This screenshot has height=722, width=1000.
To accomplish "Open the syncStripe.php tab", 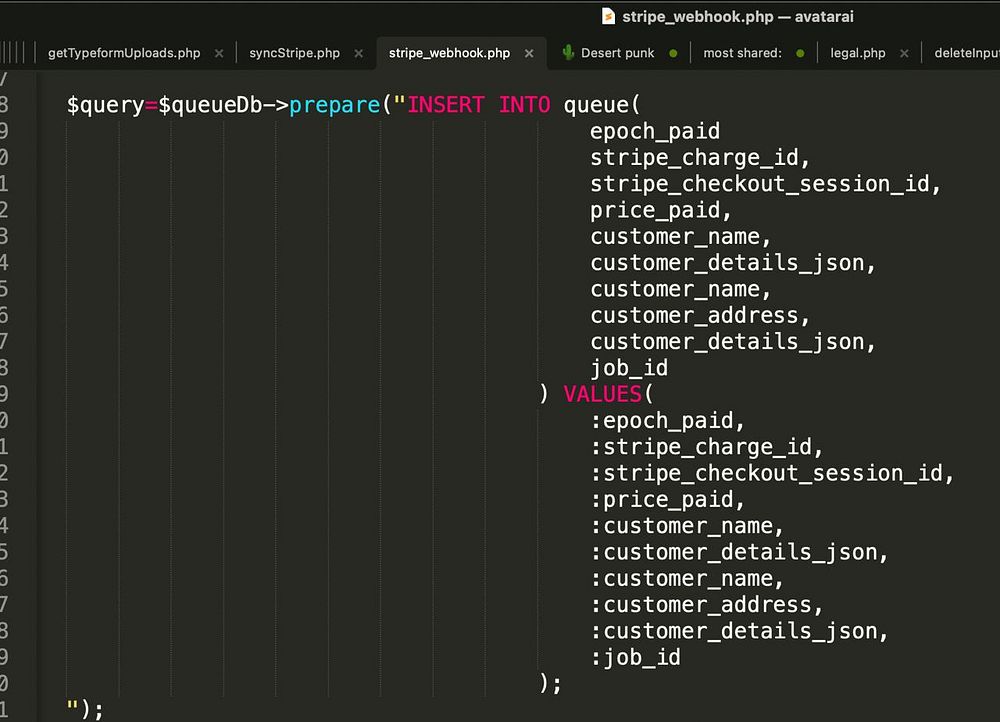I will coord(294,53).
